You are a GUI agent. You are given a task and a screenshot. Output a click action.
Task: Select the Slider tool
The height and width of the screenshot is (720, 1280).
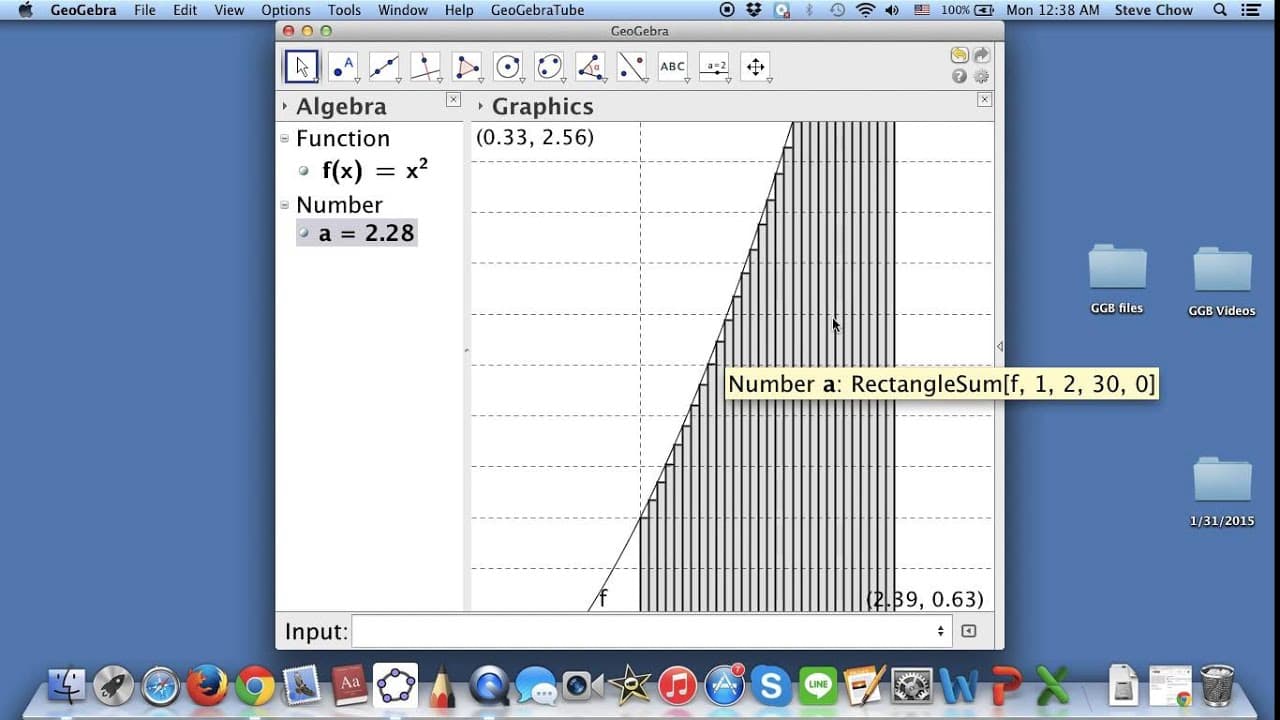tap(714, 67)
